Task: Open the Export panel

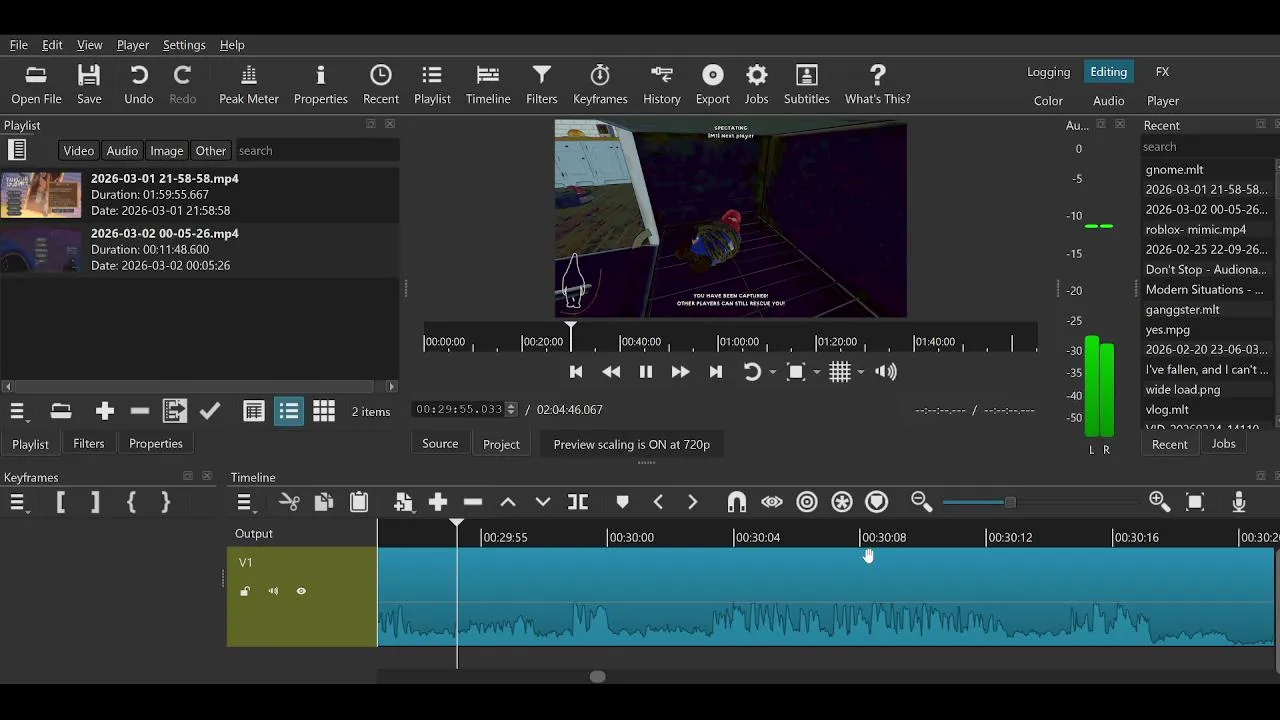Action: click(712, 84)
